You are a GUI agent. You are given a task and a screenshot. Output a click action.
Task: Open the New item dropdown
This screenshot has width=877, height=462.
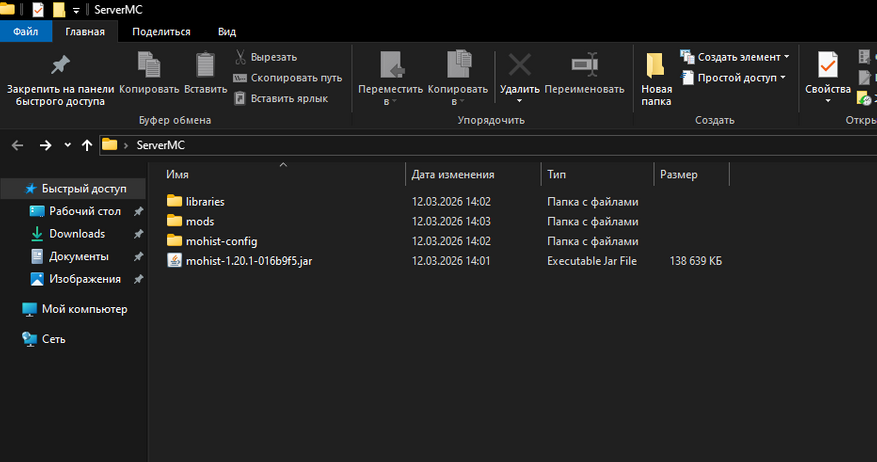[786, 57]
